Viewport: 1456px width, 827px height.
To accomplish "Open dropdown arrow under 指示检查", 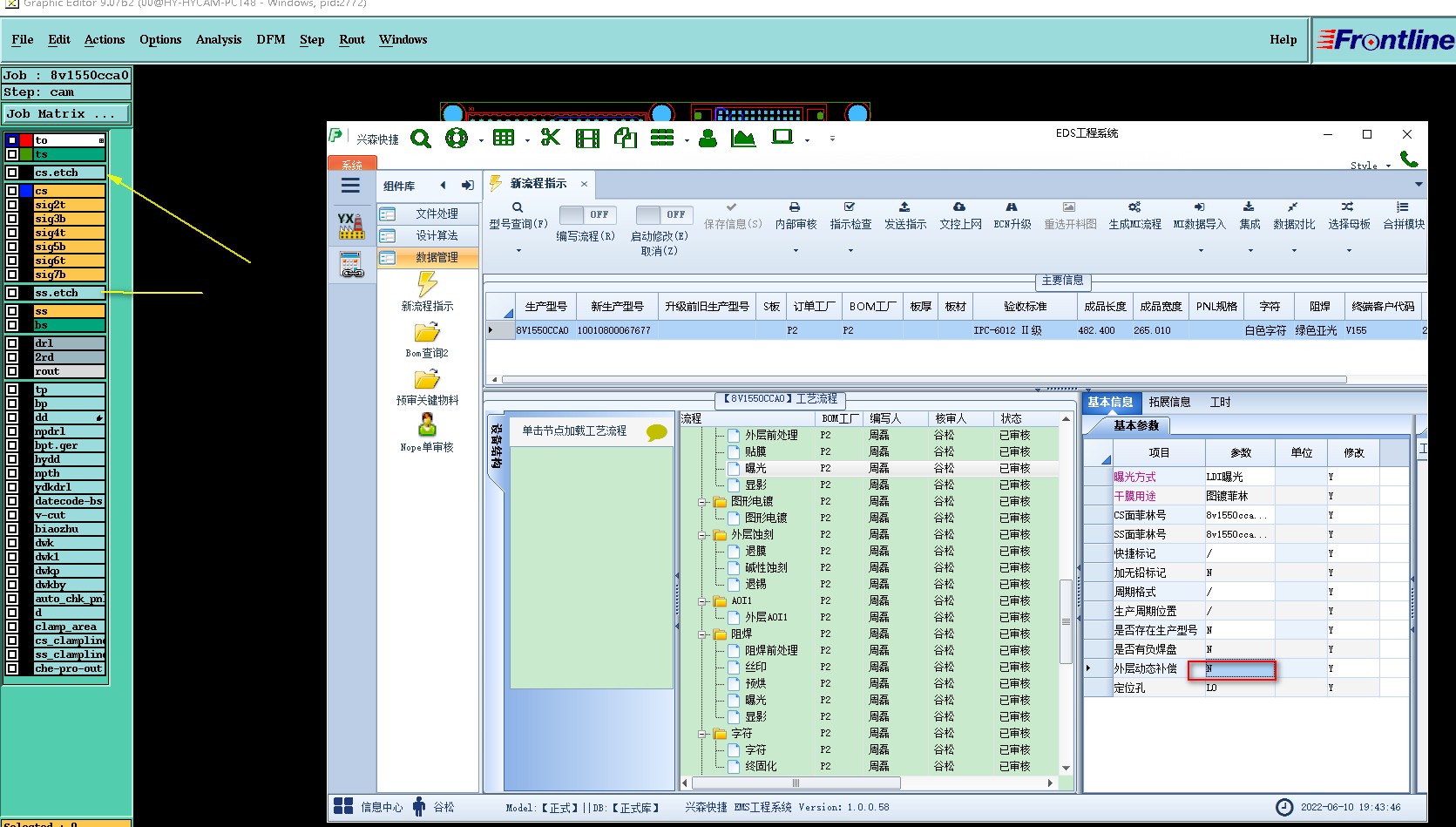I will (850, 251).
